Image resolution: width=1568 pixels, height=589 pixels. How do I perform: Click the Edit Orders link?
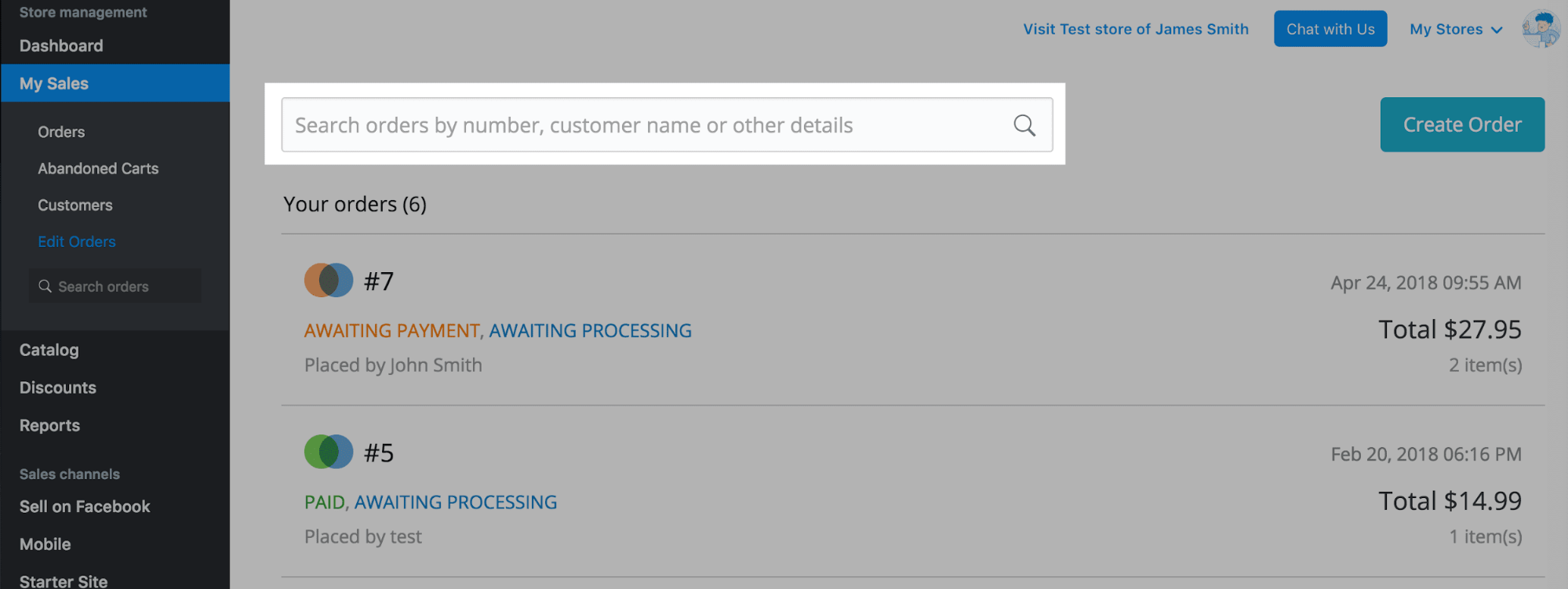[77, 242]
